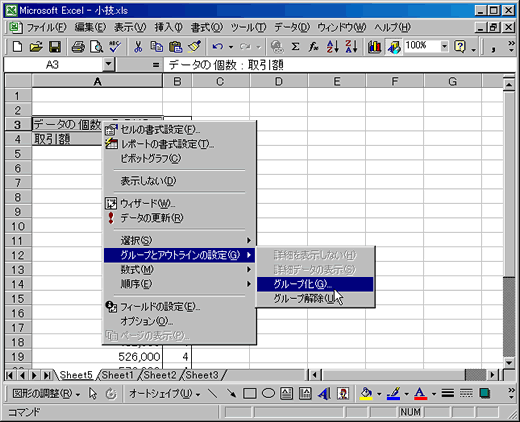
Task: Run the spelling check icon
Action: tap(115, 47)
